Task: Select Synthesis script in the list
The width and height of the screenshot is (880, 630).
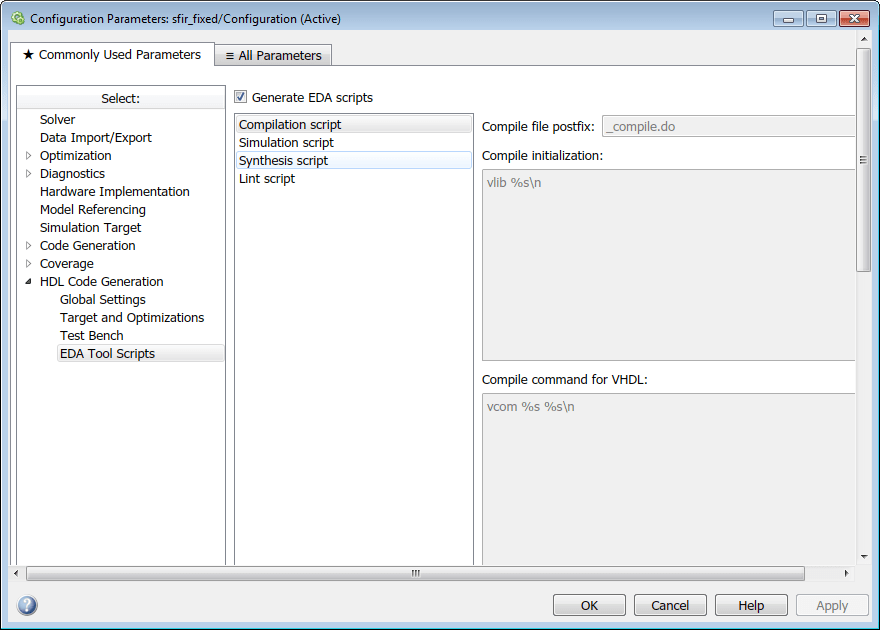Action: [x=283, y=161]
